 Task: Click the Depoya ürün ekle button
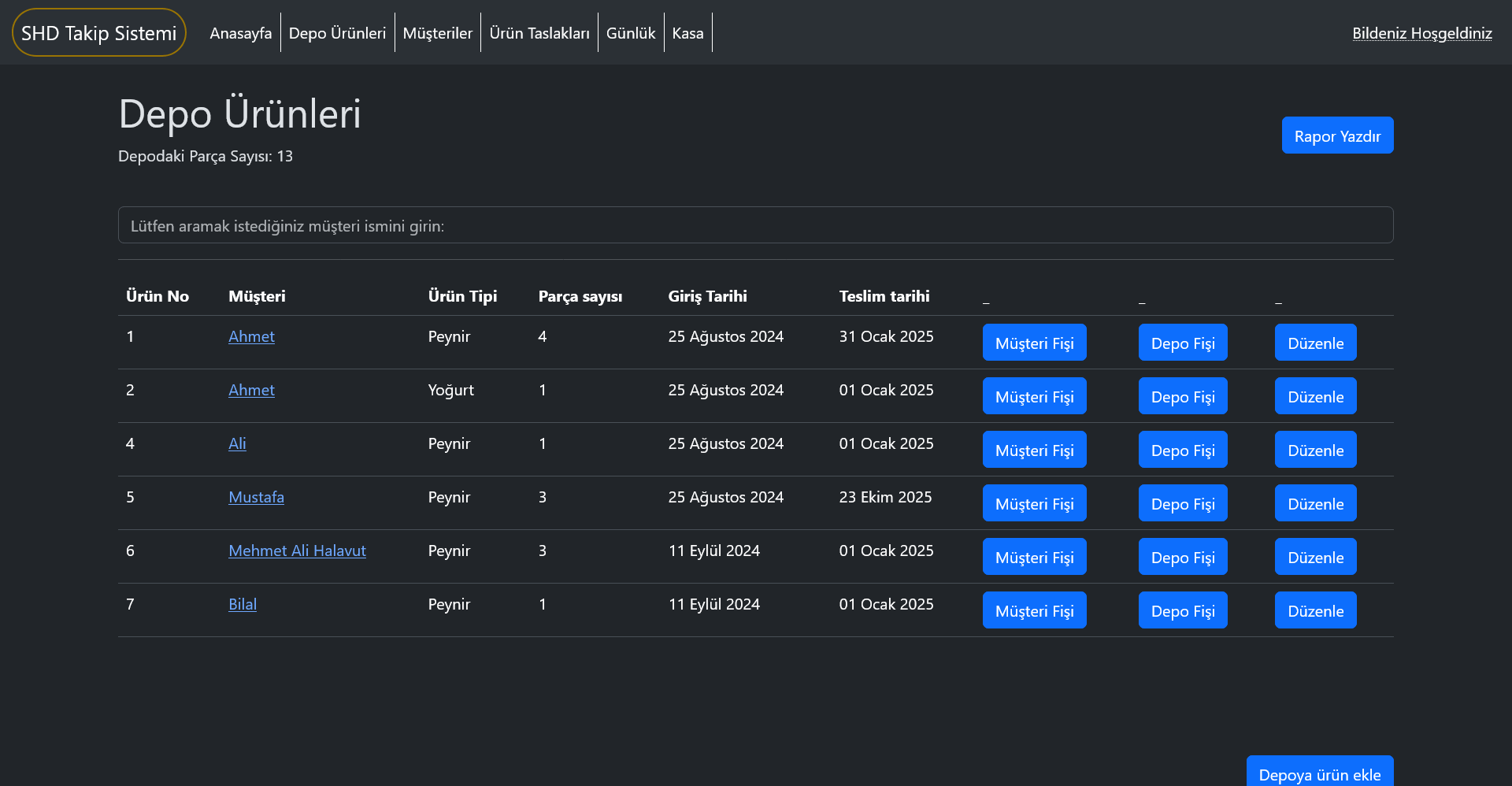coord(1319,773)
